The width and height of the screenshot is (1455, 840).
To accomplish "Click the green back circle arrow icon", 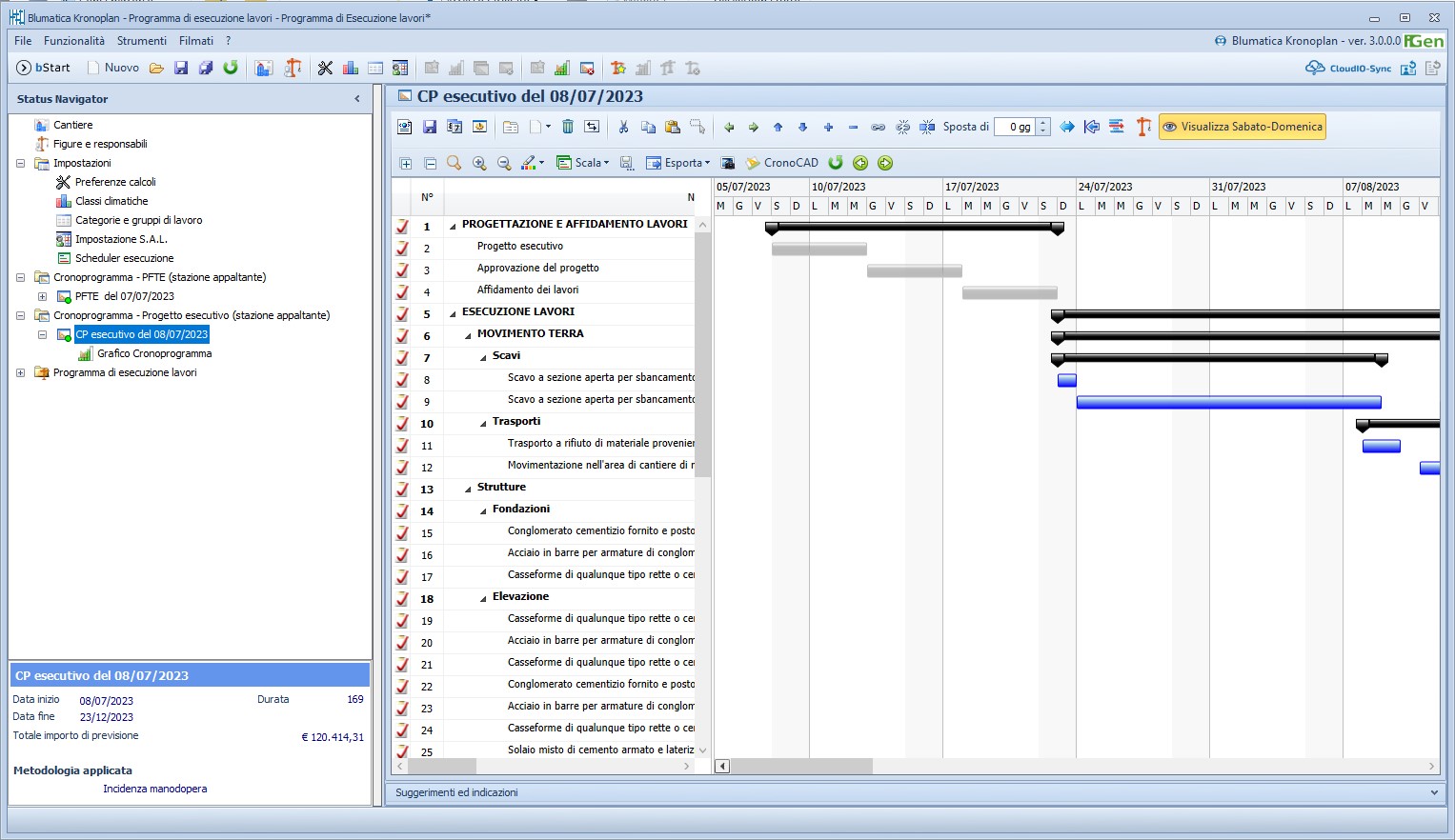I will 860,163.
